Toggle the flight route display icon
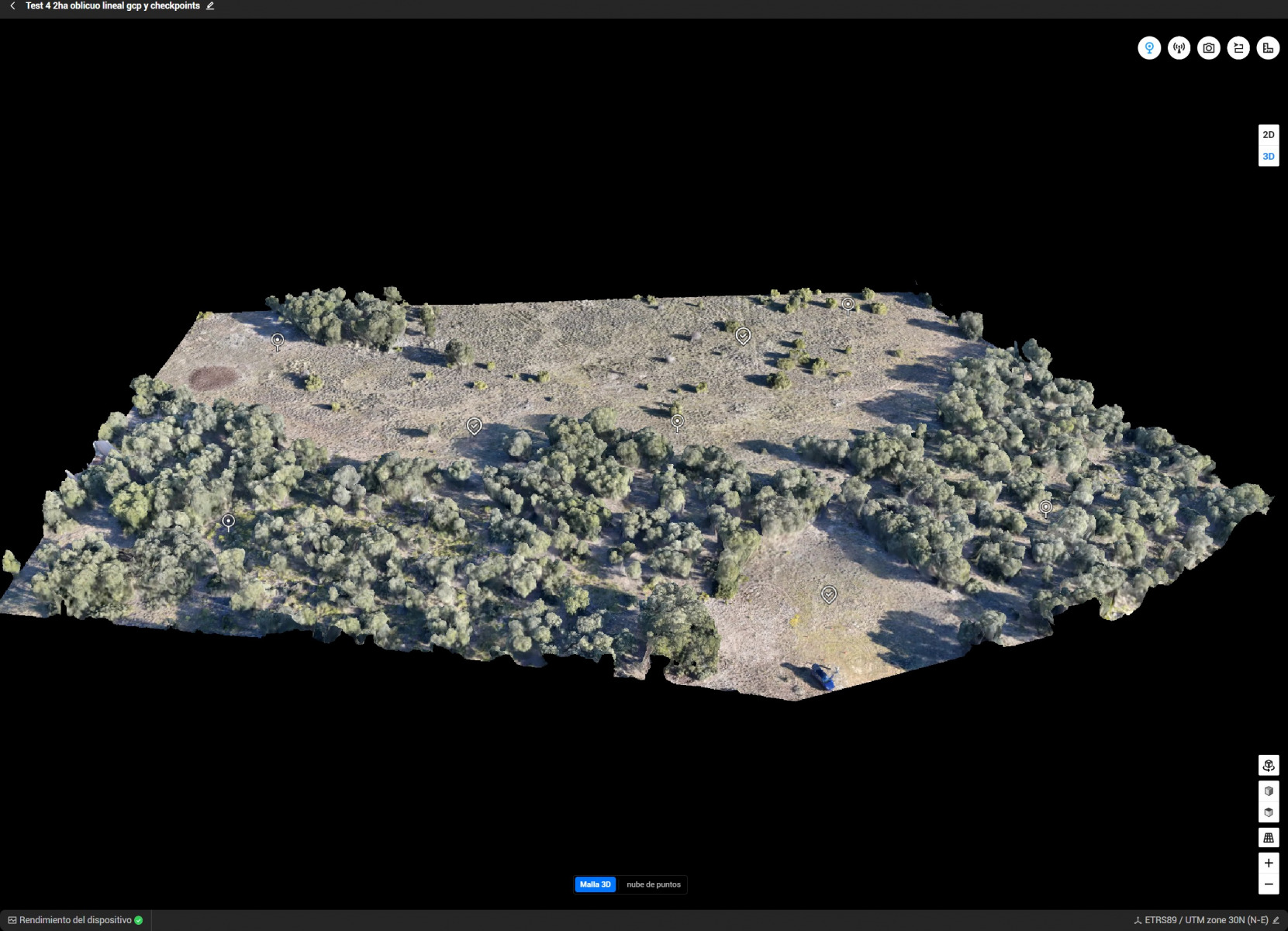The width and height of the screenshot is (1288, 931). (1238, 48)
